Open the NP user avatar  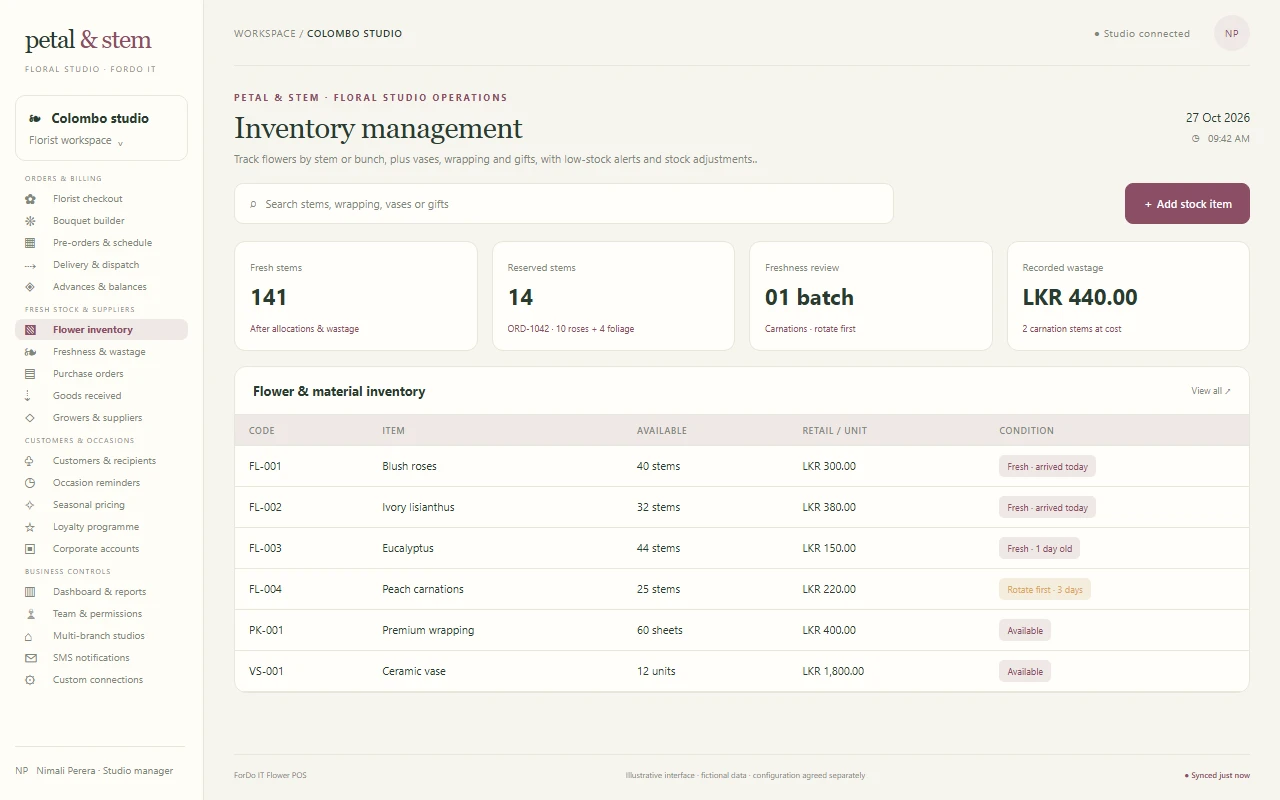(x=1232, y=33)
